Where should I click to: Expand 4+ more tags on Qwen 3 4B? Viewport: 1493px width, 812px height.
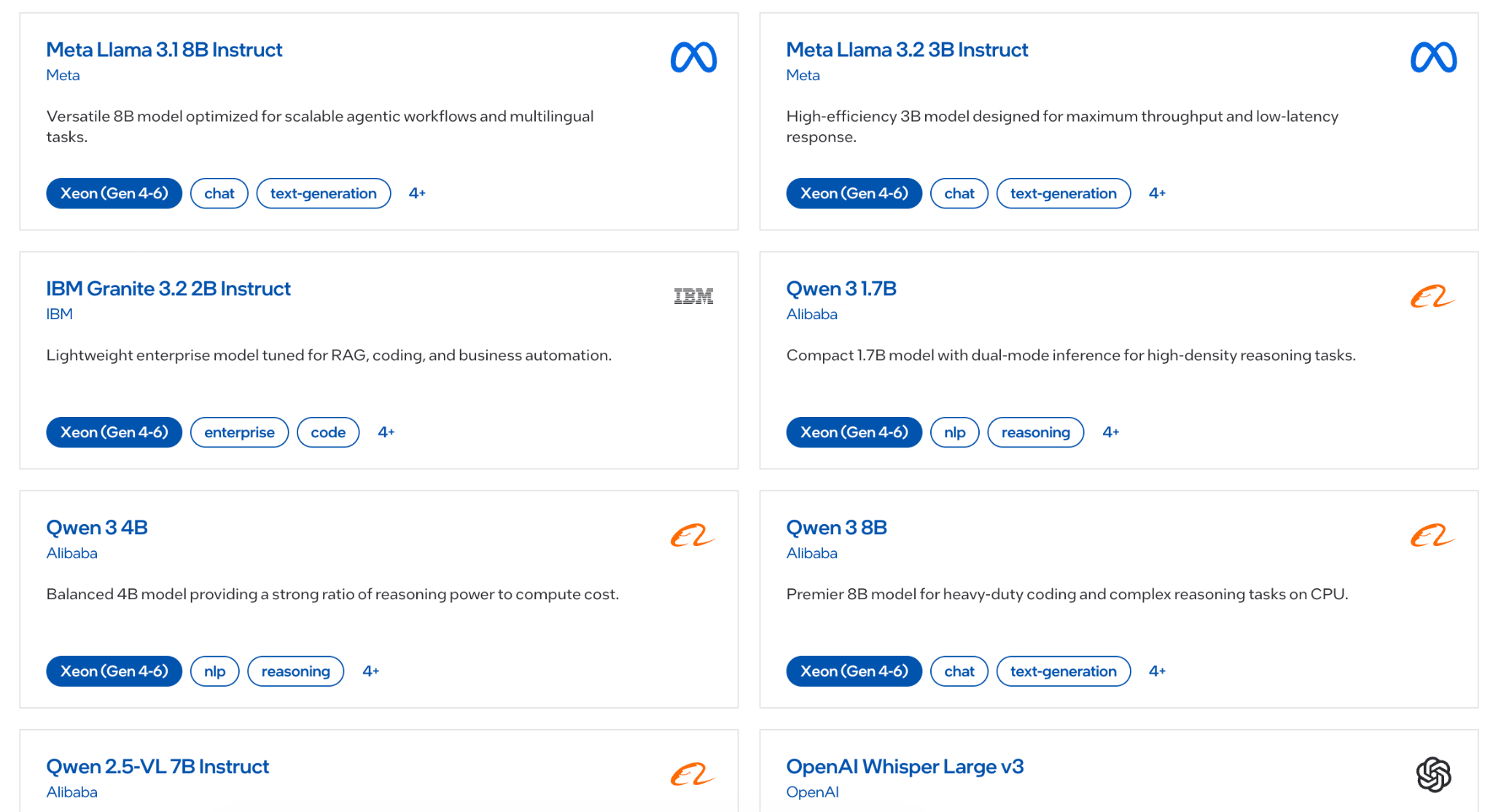pyautogui.click(x=371, y=671)
